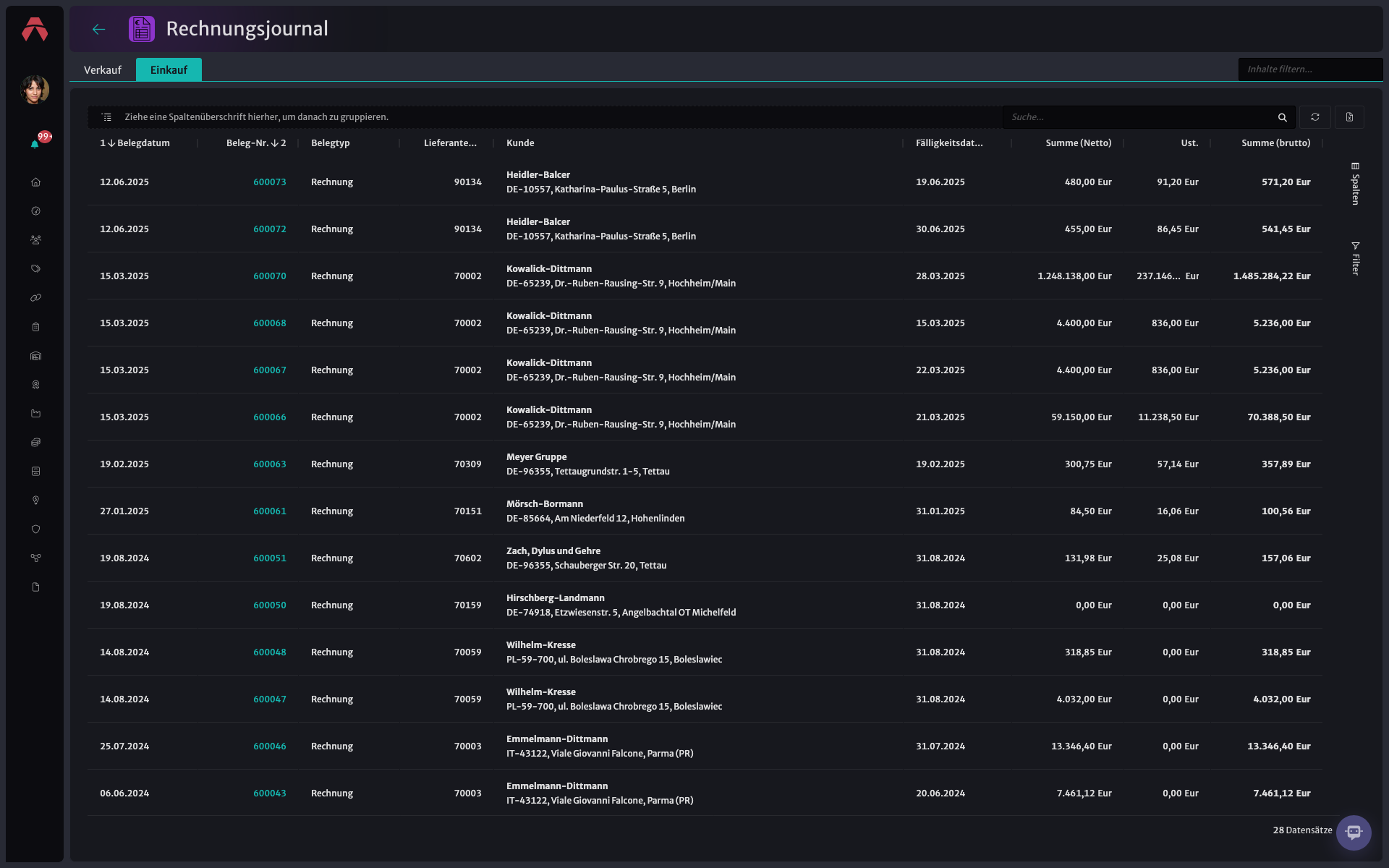Click the refresh icon beside search
Screen dimensions: 1389x868
click(x=1315, y=117)
